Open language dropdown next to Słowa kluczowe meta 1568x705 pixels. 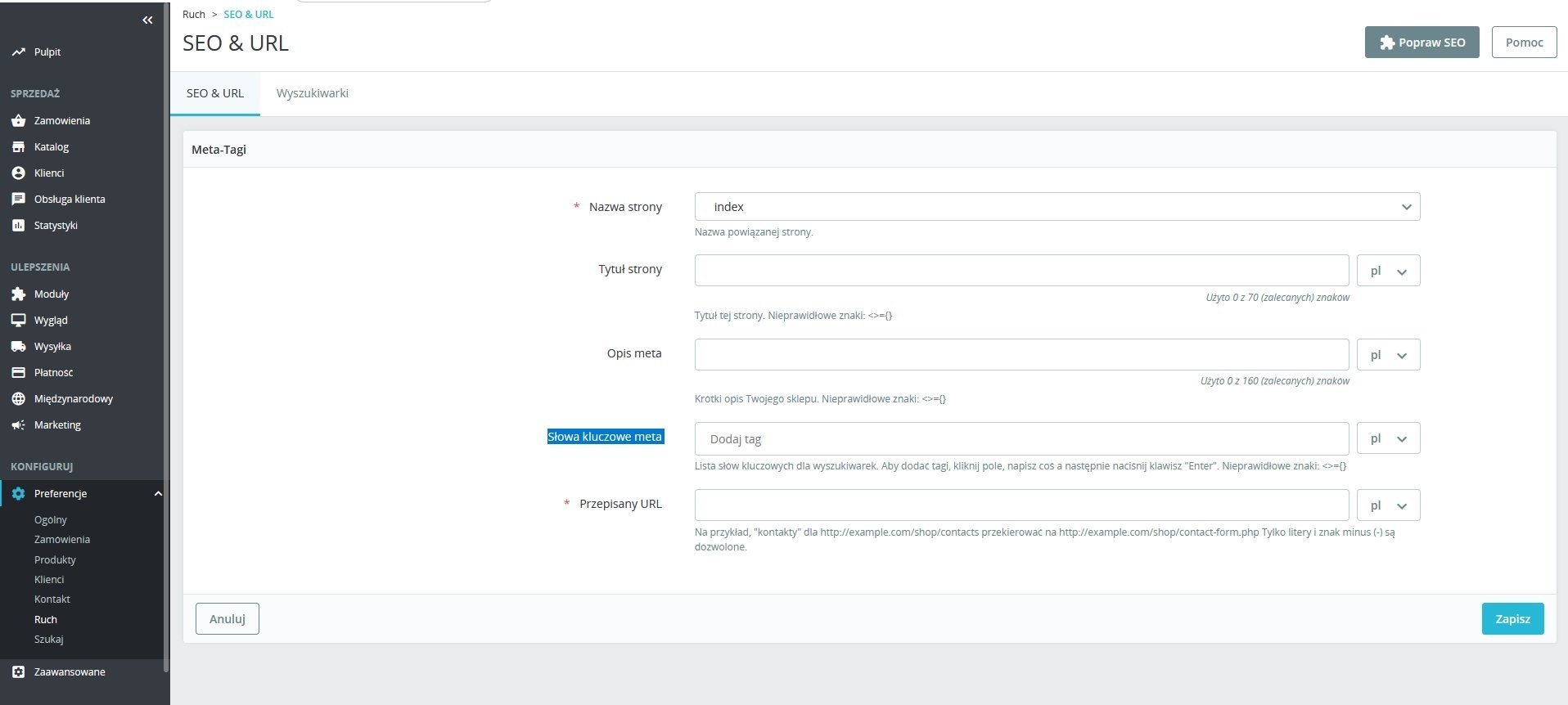coord(1388,438)
